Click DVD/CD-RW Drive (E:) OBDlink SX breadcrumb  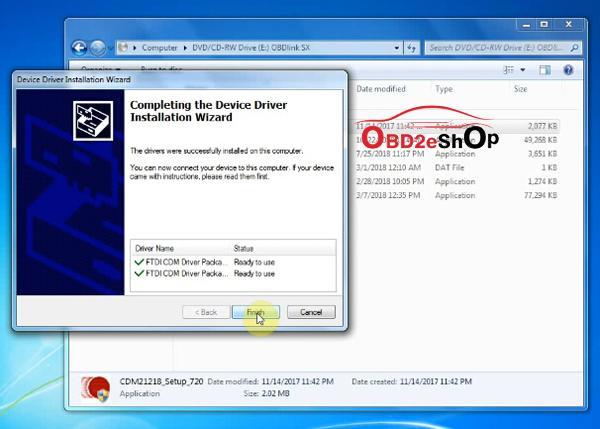251,48
